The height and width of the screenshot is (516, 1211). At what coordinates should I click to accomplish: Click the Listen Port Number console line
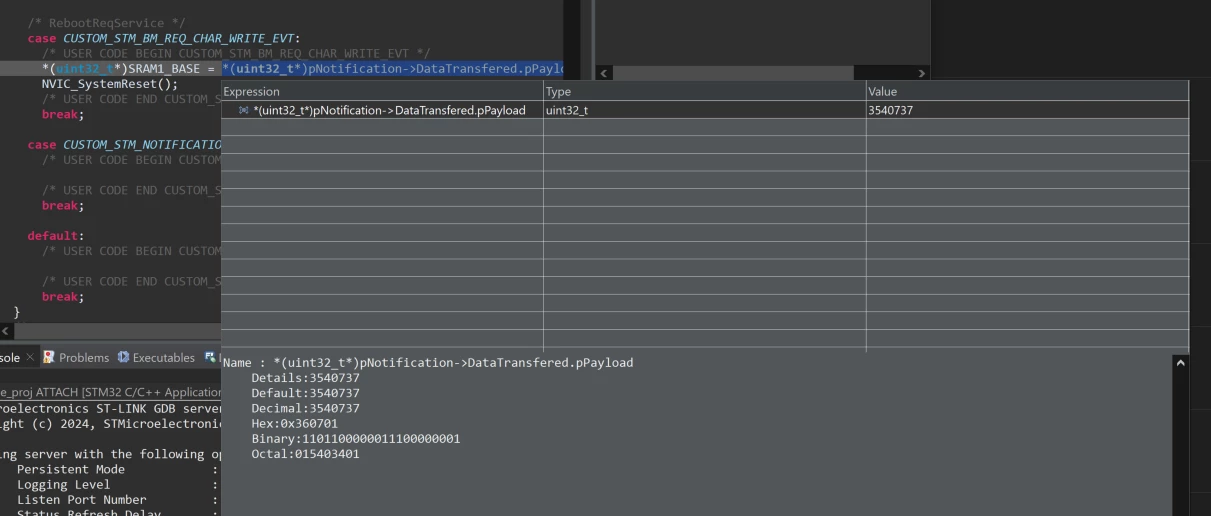pos(82,499)
